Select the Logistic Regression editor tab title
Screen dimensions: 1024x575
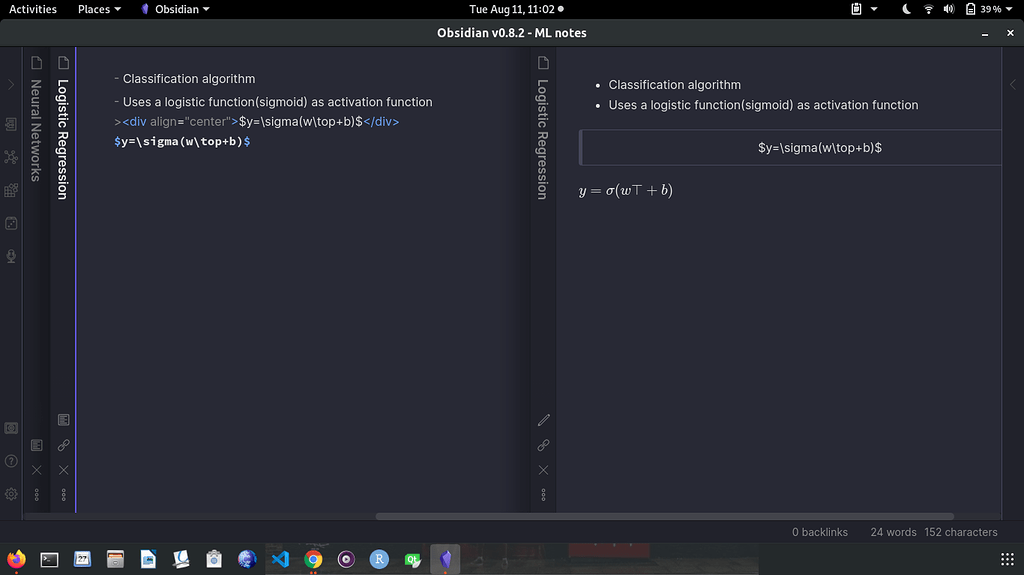coord(63,139)
